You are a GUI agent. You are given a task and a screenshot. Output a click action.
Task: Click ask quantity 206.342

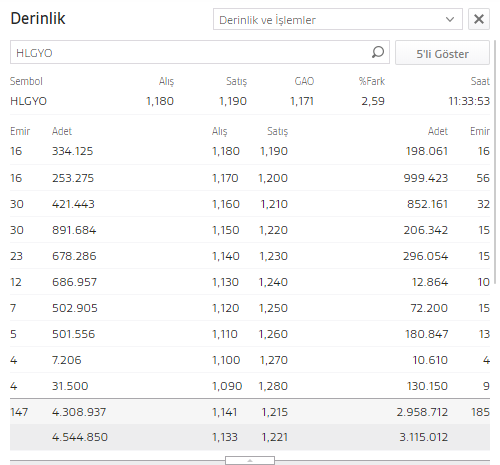[426, 230]
